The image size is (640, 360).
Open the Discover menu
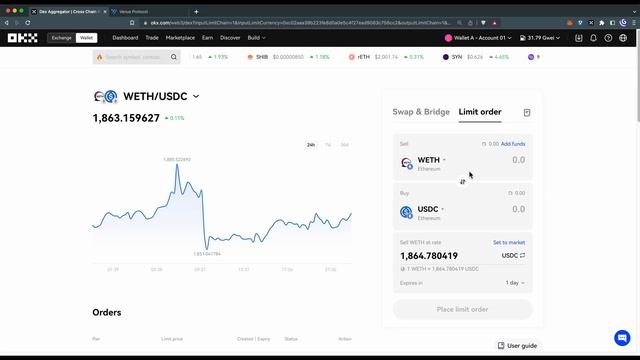230,38
